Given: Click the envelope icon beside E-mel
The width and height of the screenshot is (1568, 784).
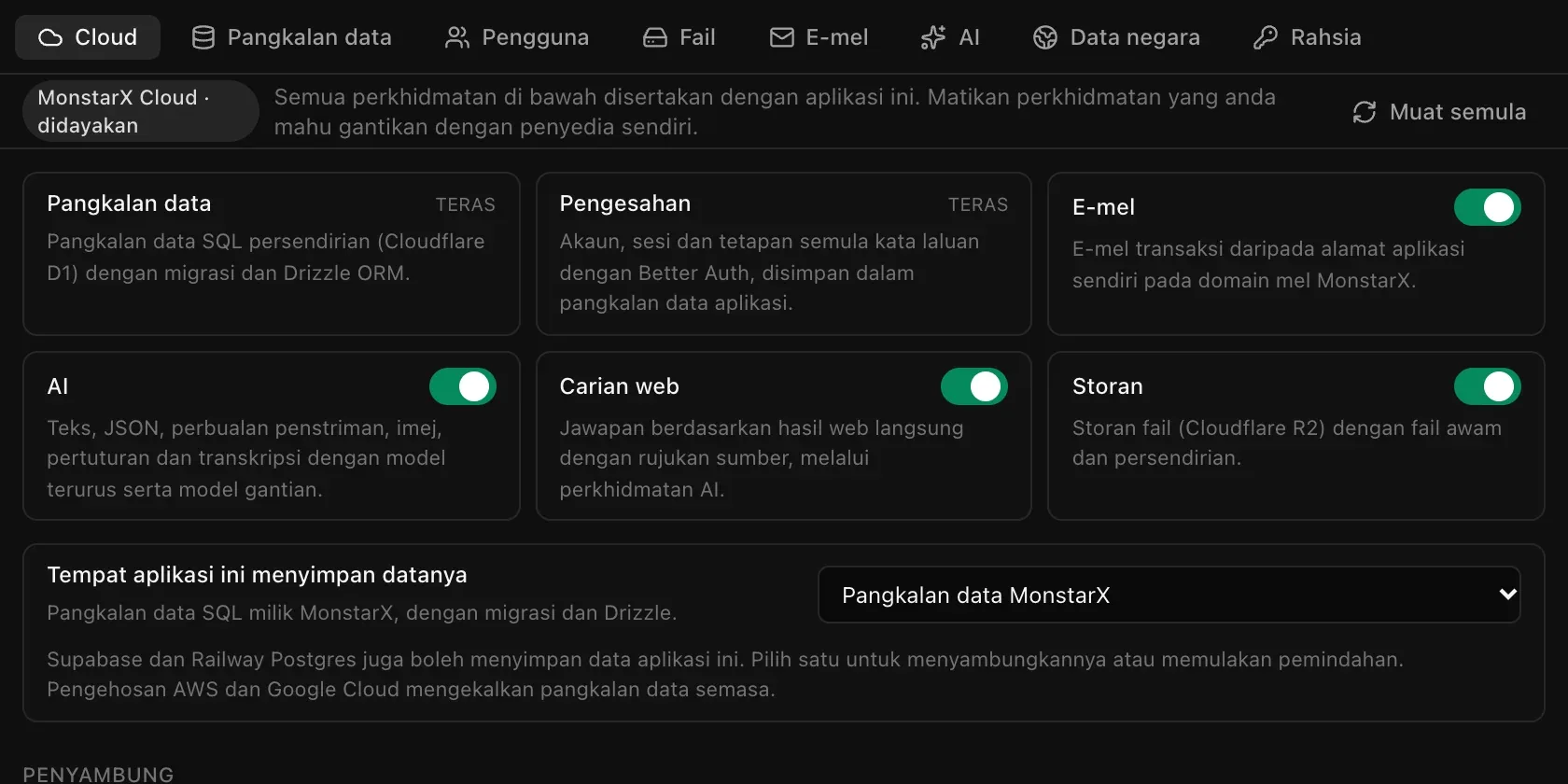Looking at the screenshot, I should pyautogui.click(x=782, y=37).
